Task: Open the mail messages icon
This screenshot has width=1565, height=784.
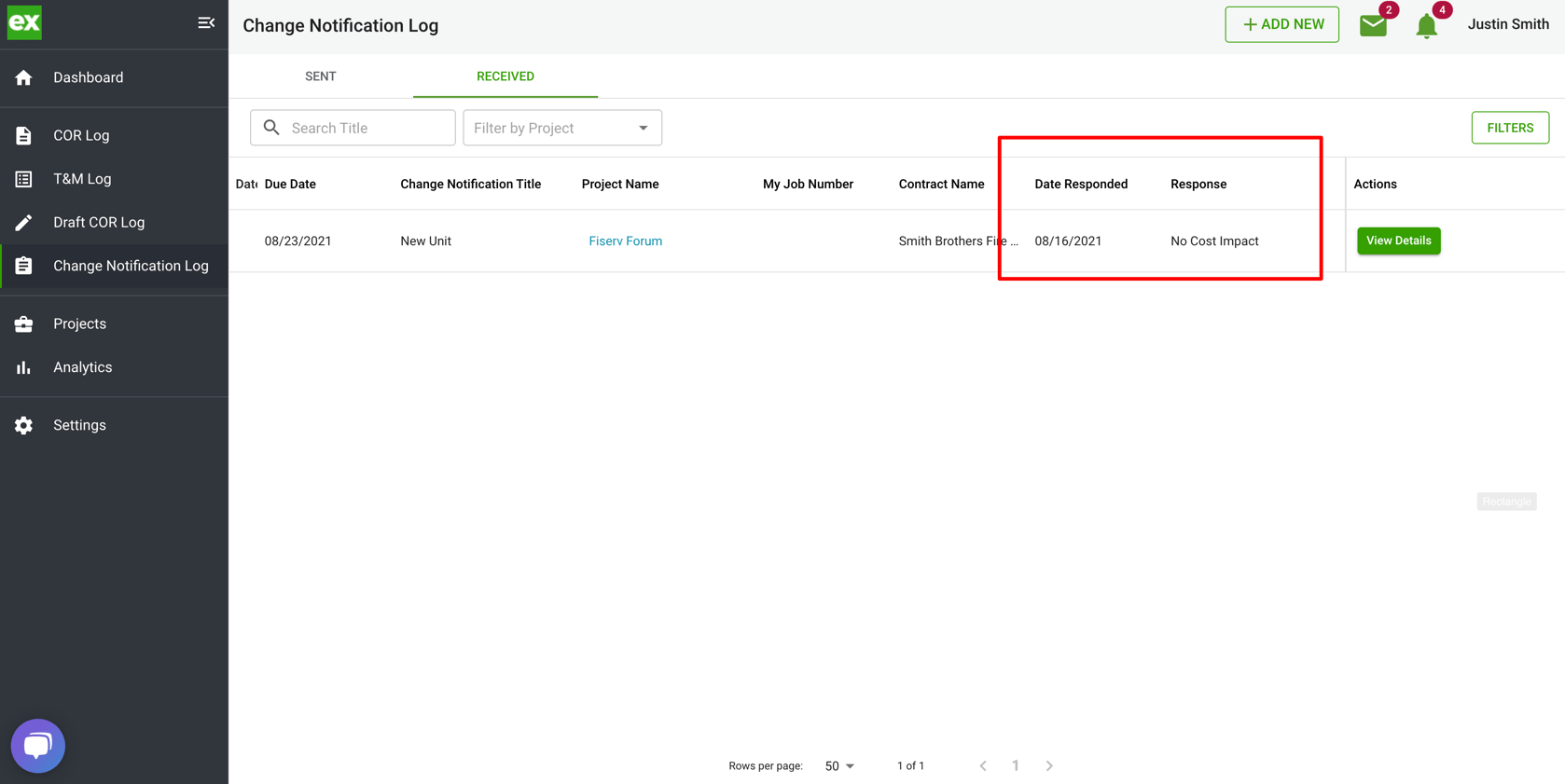Action: click(x=1373, y=25)
